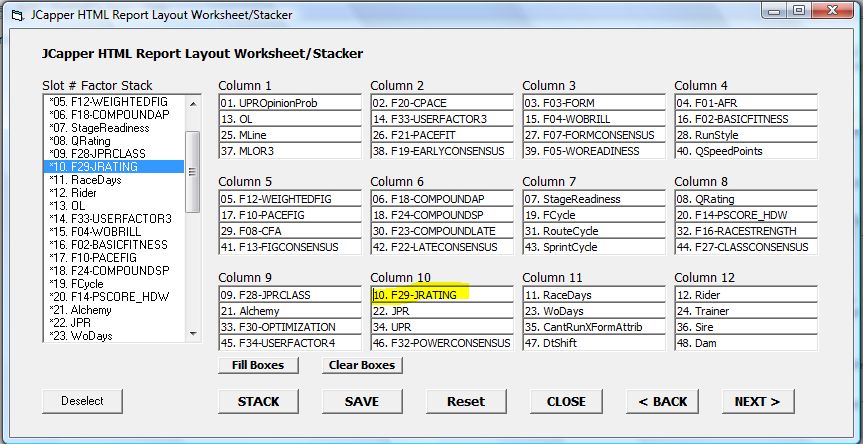Click the 29. F08-CFA box in Column 5
Viewport: 863px width, 444px height.
coord(290,231)
